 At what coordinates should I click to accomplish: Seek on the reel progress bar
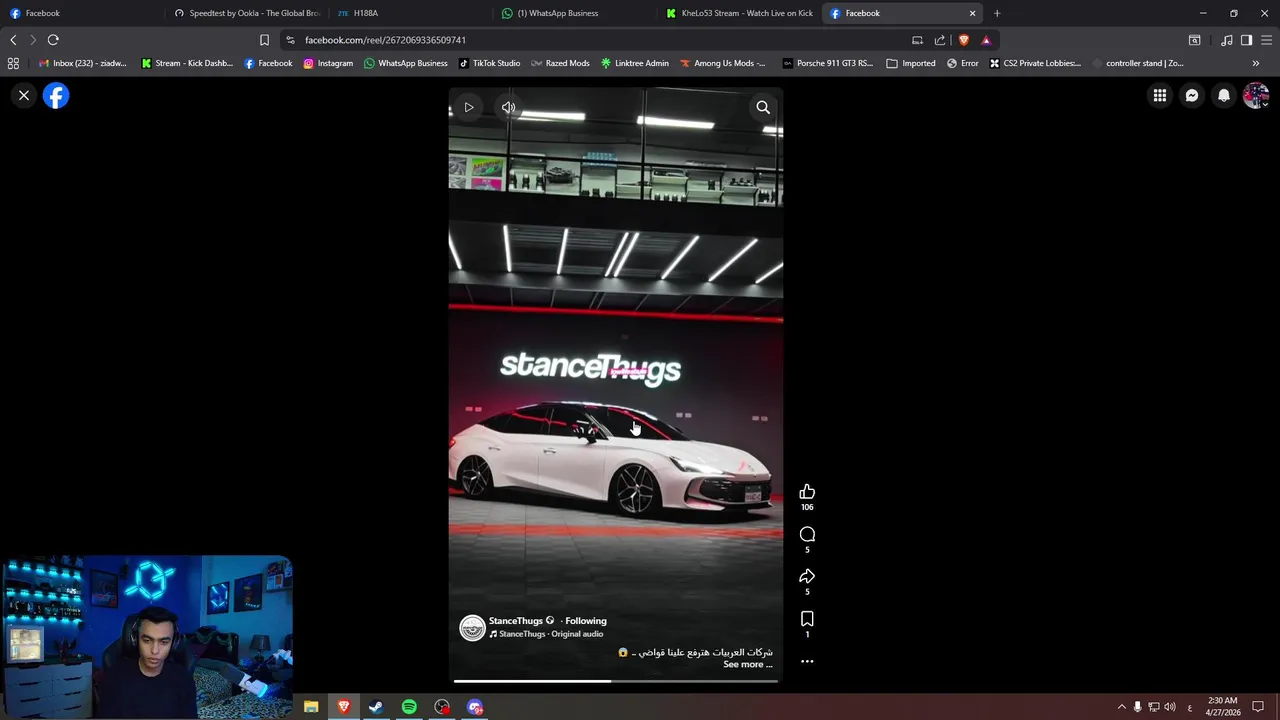point(615,681)
